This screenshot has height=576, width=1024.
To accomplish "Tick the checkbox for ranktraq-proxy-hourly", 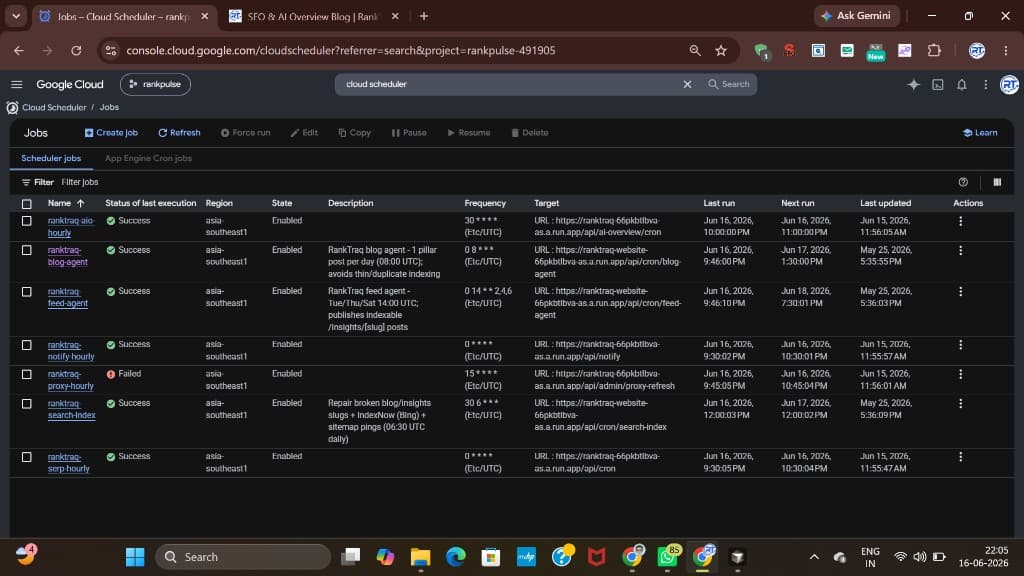I will [27, 374].
